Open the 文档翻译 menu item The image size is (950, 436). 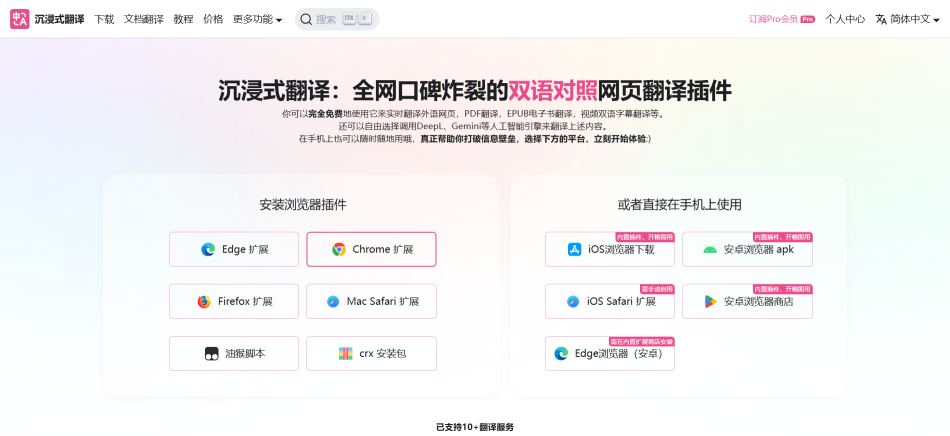tap(144, 19)
